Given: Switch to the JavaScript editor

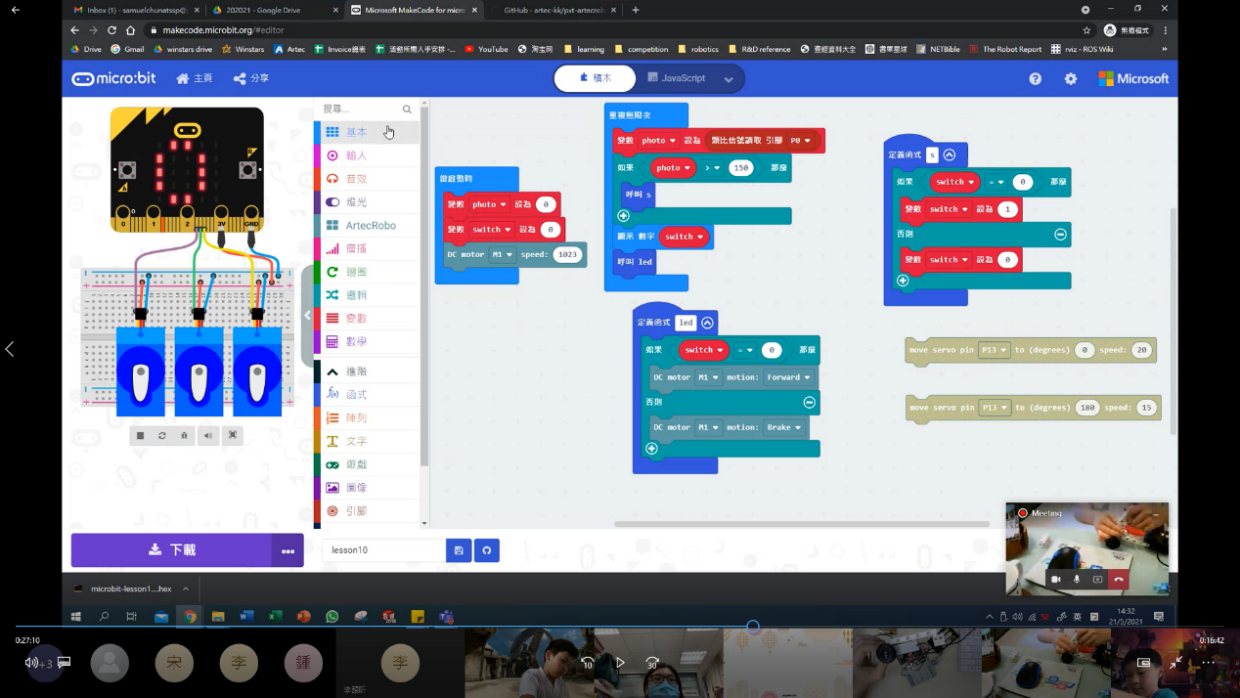Looking at the screenshot, I should tap(676, 78).
